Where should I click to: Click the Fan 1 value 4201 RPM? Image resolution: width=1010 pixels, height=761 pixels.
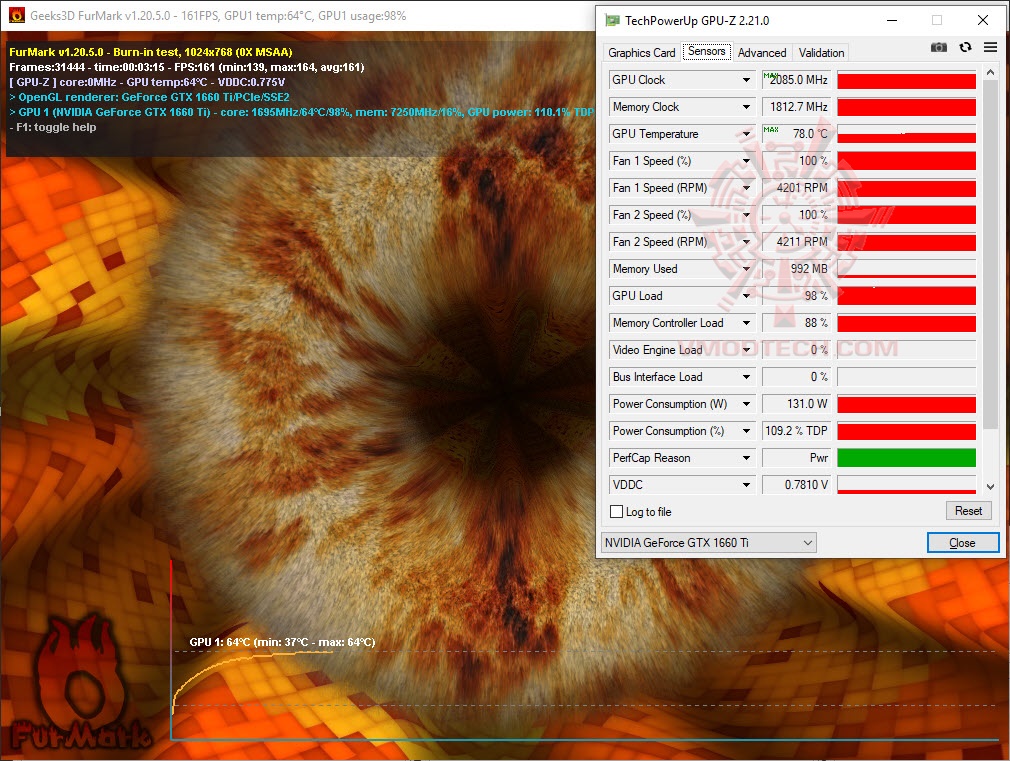796,188
